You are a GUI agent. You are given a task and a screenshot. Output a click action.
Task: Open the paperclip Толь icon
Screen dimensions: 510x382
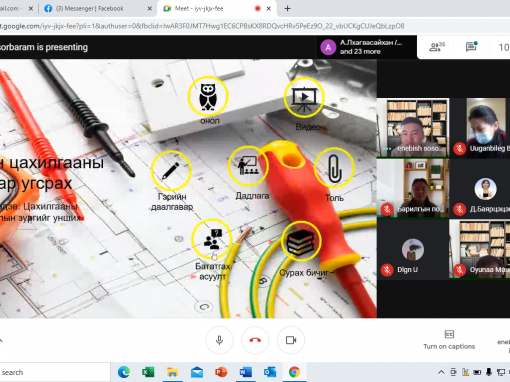(x=334, y=168)
